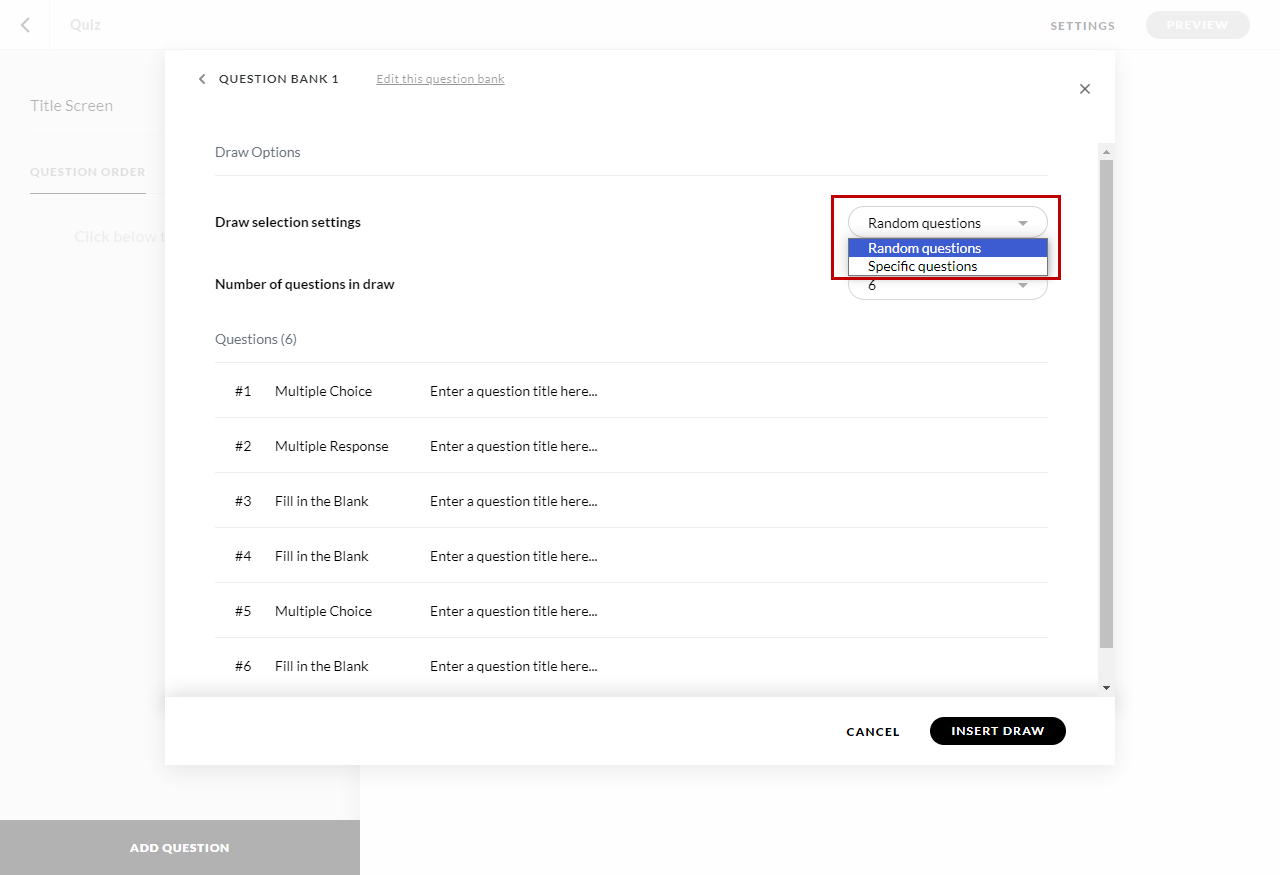Image resolution: width=1280 pixels, height=875 pixels.
Task: Click the Title Screen item in the sidebar
Action: pos(71,105)
